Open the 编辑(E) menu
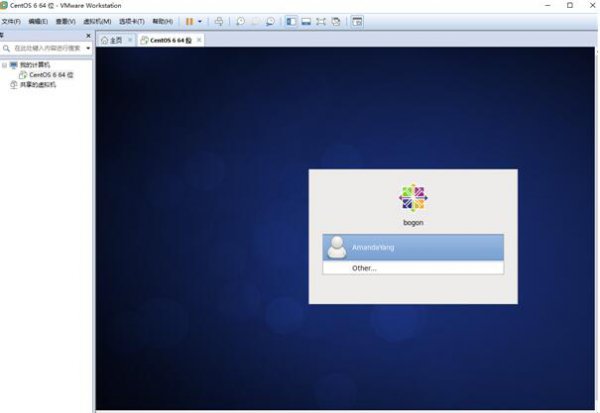600x413 pixels. pos(38,21)
